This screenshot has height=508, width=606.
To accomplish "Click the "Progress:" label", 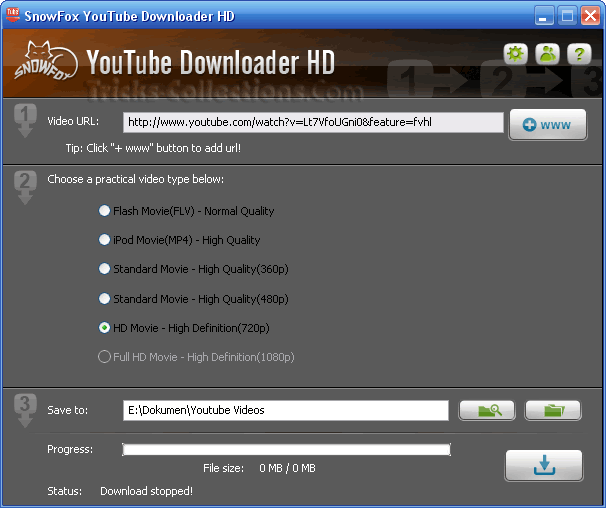I will (70, 449).
